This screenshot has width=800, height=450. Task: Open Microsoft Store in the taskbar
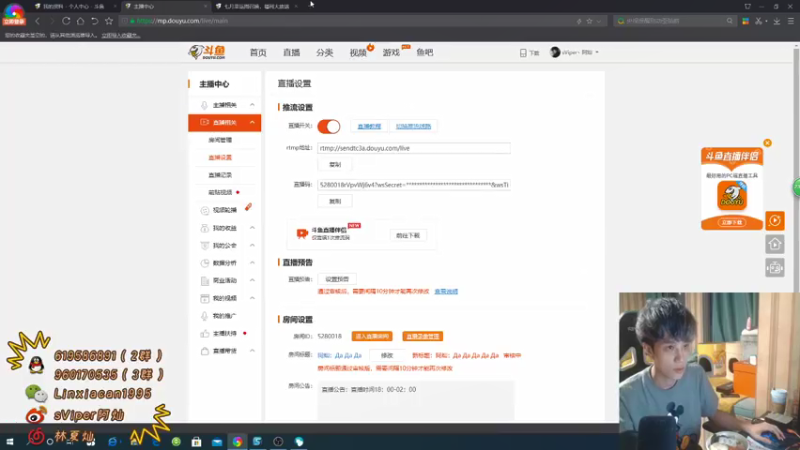tap(196, 441)
